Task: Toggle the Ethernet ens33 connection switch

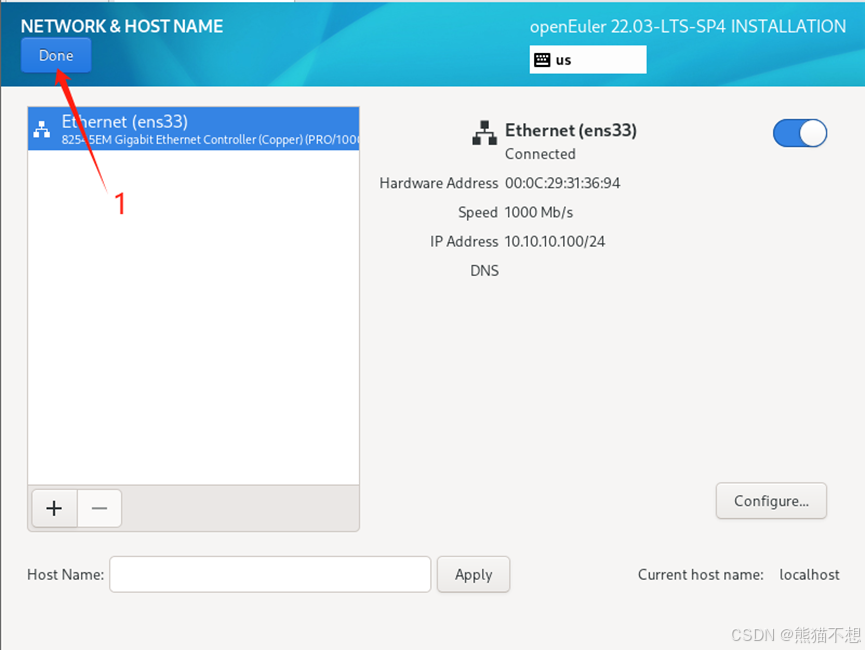Action: pyautogui.click(x=799, y=133)
